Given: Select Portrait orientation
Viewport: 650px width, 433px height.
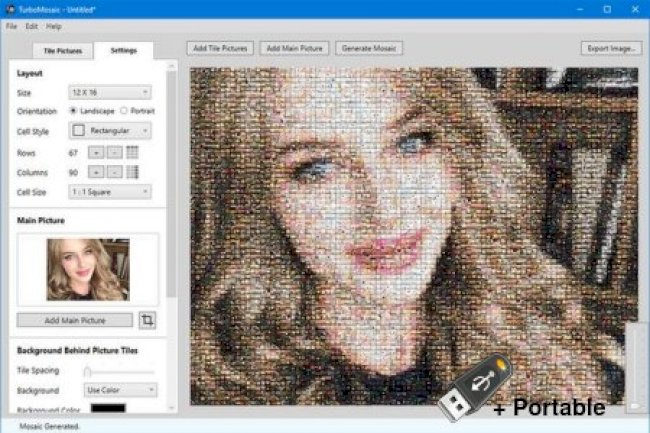Looking at the screenshot, I should 123,111.
